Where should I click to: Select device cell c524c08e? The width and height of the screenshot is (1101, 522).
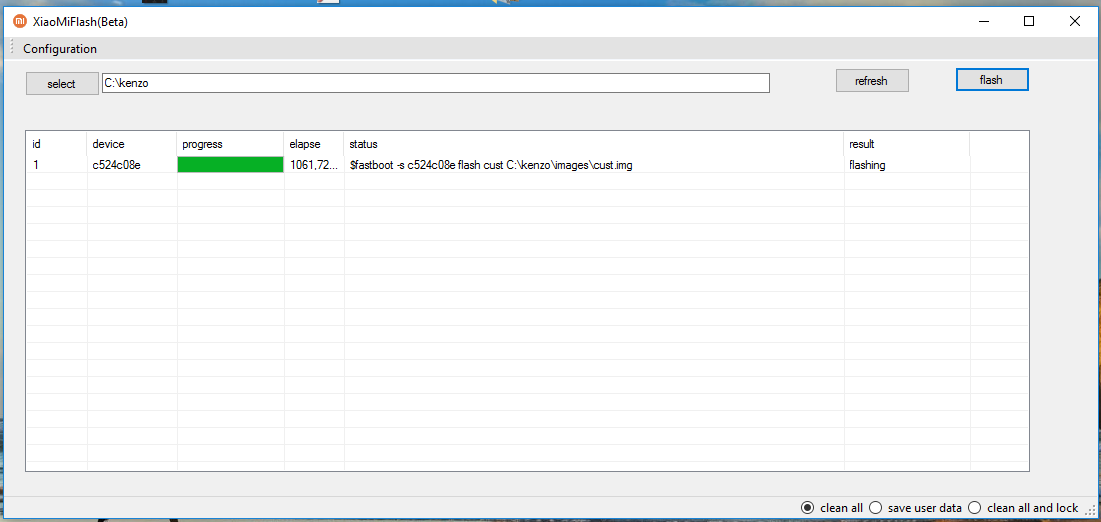117,165
